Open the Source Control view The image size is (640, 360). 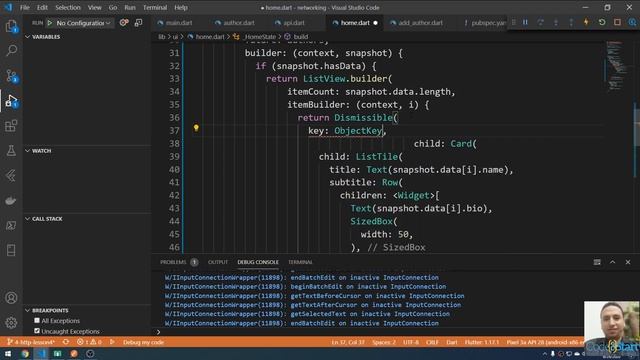click(x=11, y=76)
